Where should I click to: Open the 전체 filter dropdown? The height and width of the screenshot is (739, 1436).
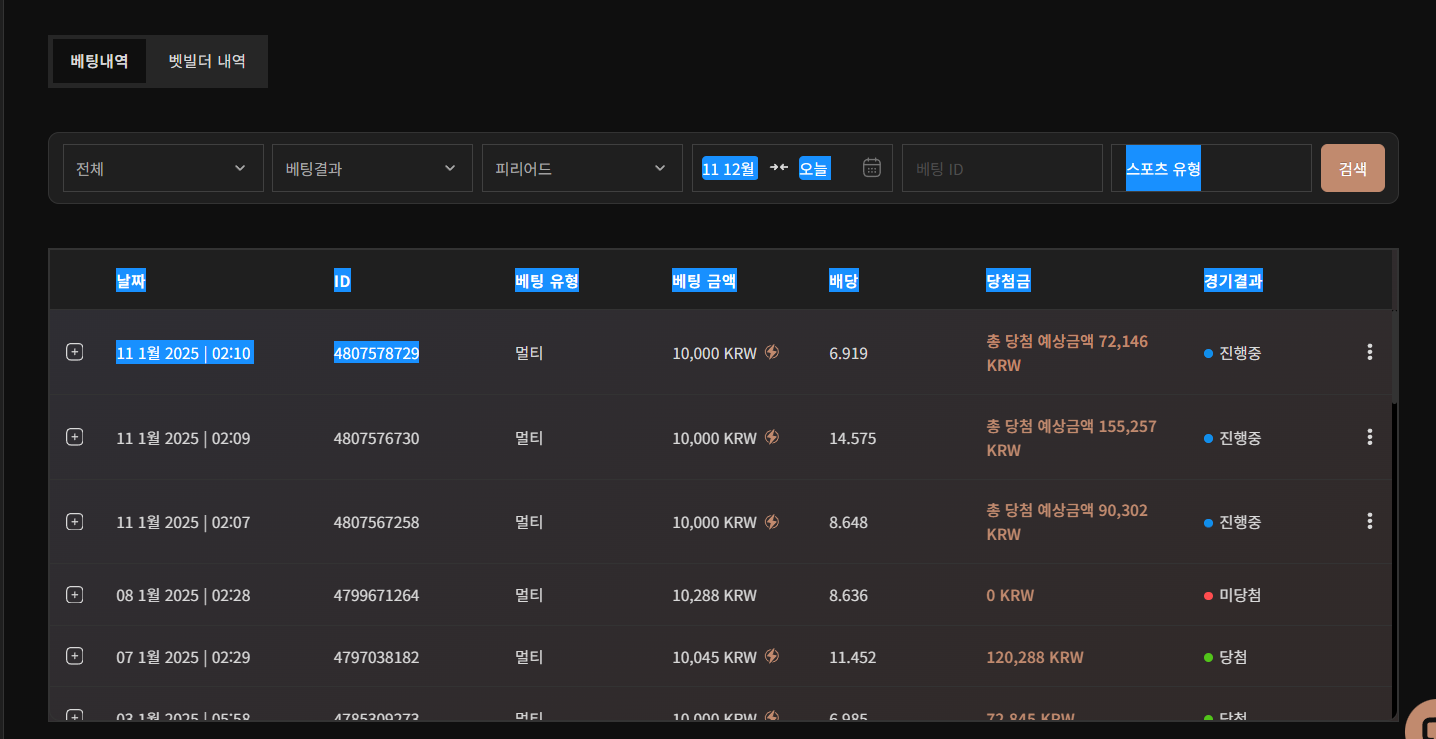pyautogui.click(x=163, y=168)
